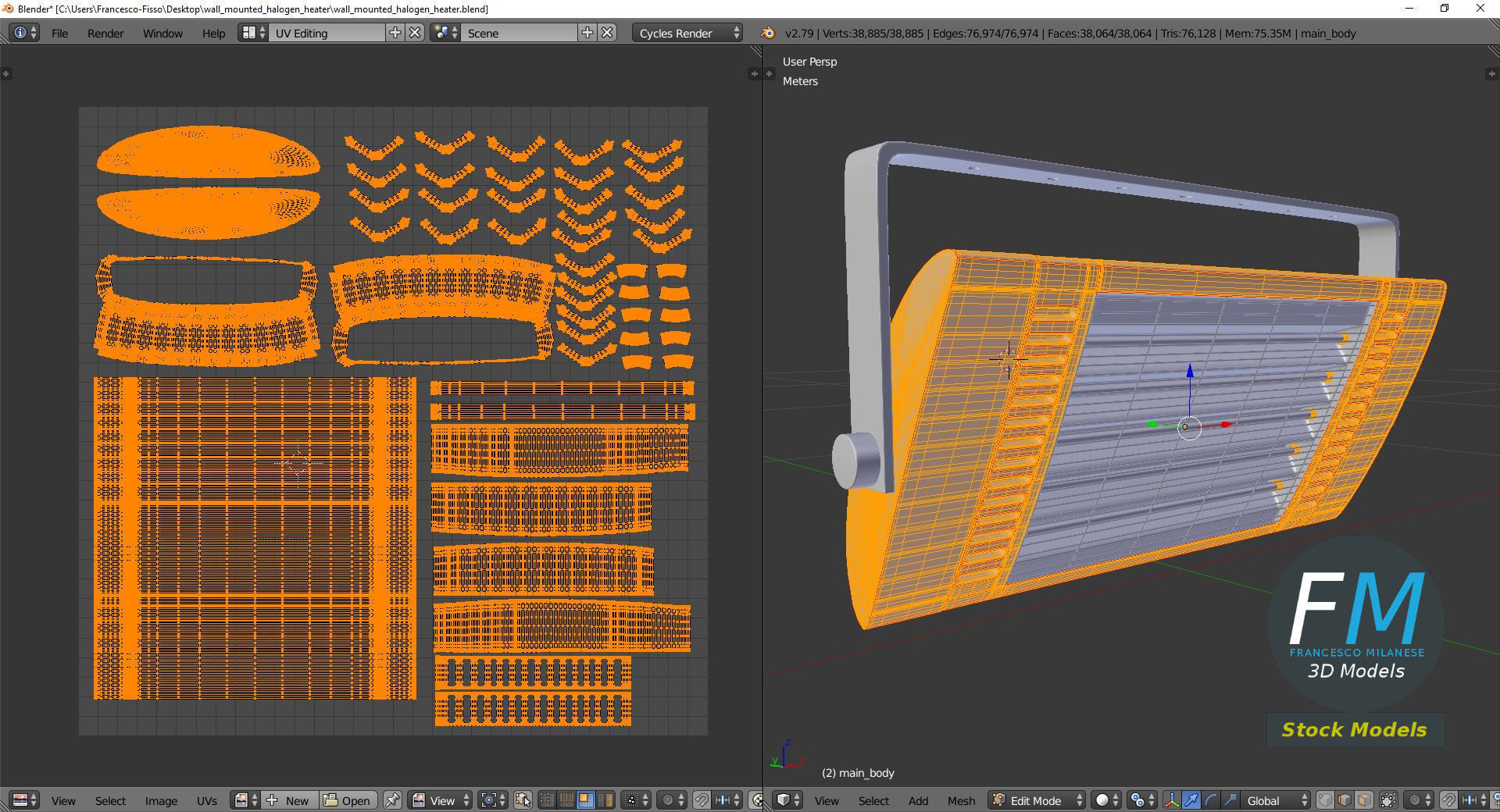Select mesh vertex select mode
Image resolution: width=1500 pixels, height=812 pixels.
click(x=1325, y=800)
